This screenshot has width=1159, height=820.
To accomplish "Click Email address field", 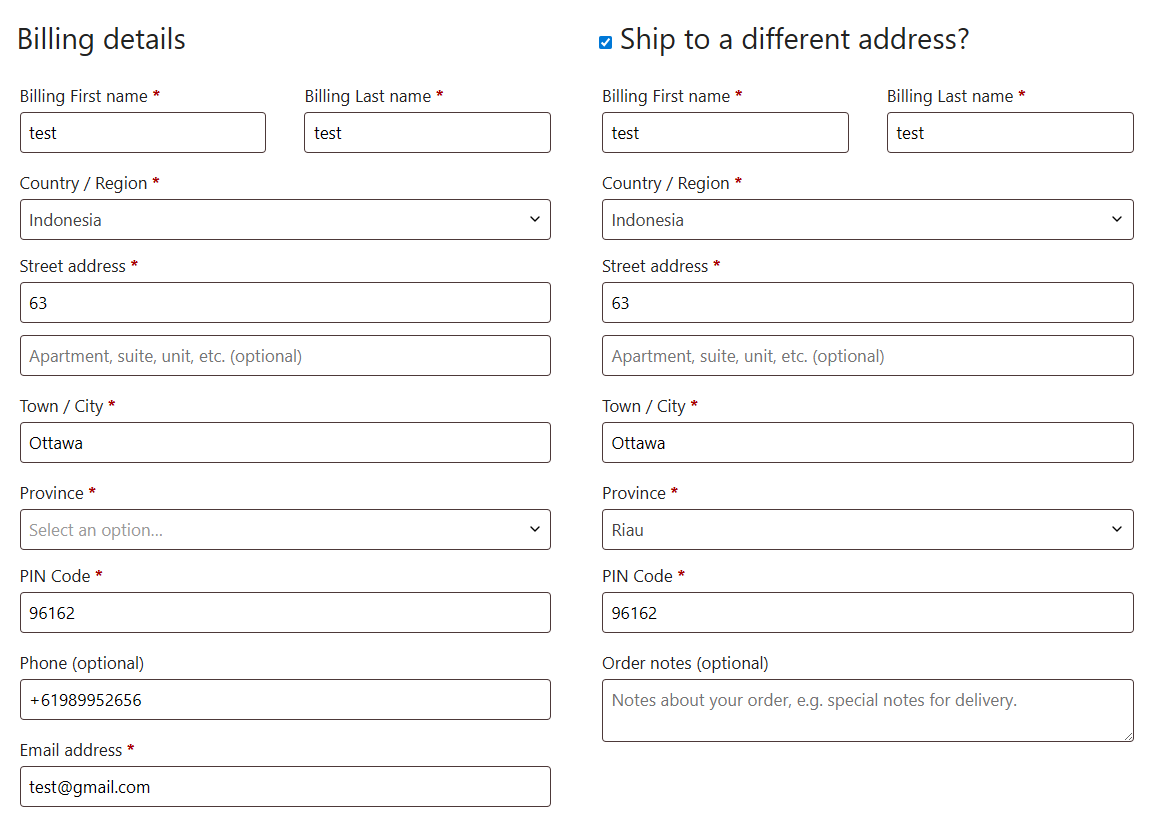I will coord(285,787).
